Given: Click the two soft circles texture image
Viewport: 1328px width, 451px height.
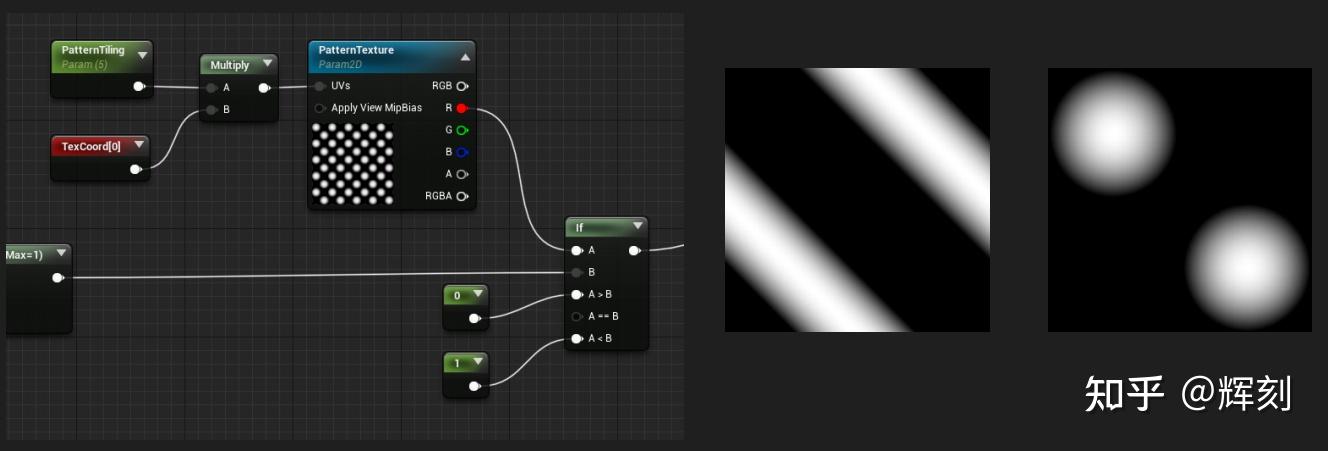Looking at the screenshot, I should coord(1180,200).
